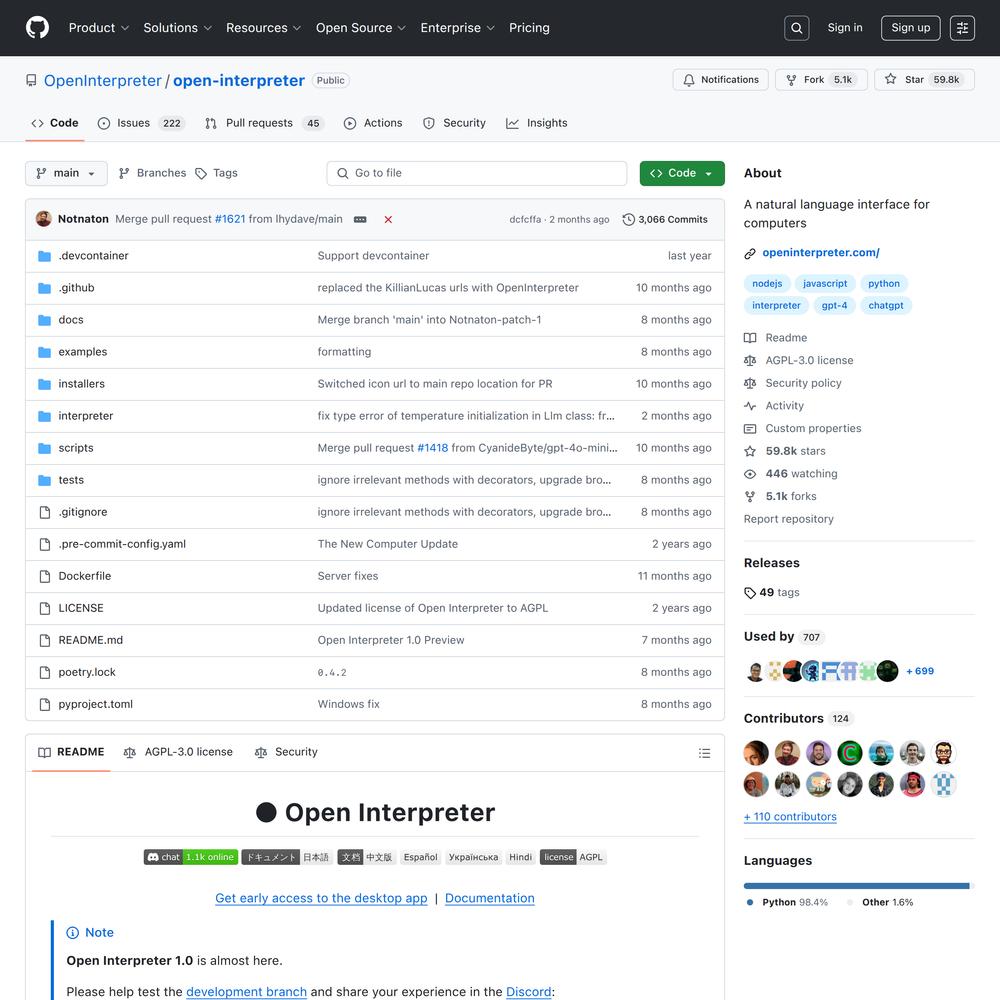View repository Tags

tap(216, 173)
